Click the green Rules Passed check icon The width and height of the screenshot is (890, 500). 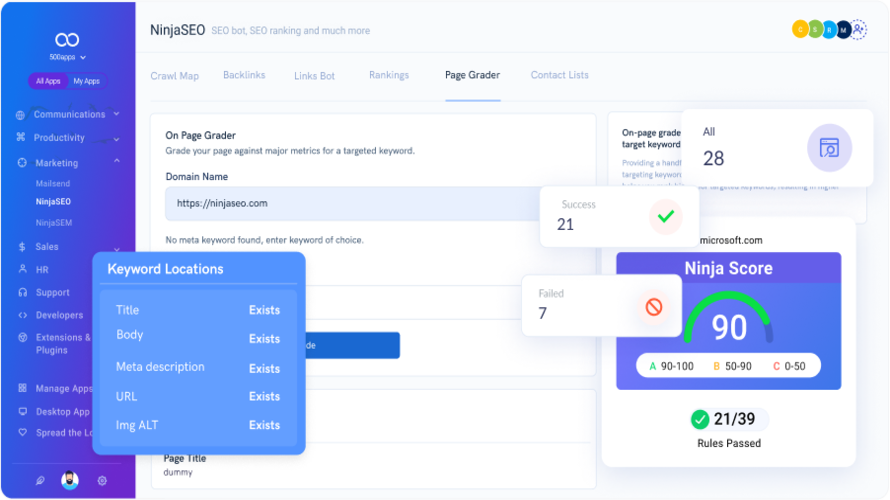[700, 419]
